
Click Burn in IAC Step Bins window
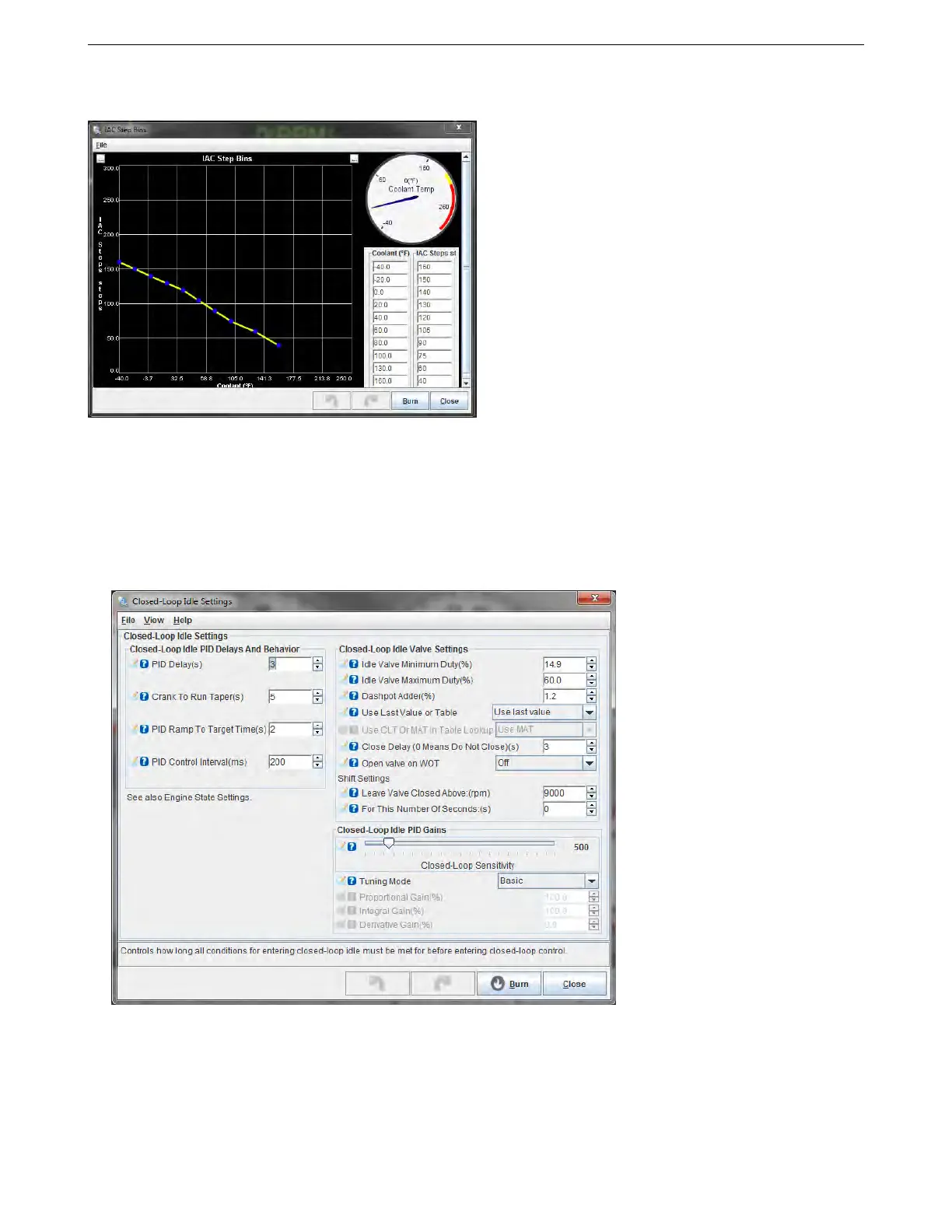coord(410,401)
